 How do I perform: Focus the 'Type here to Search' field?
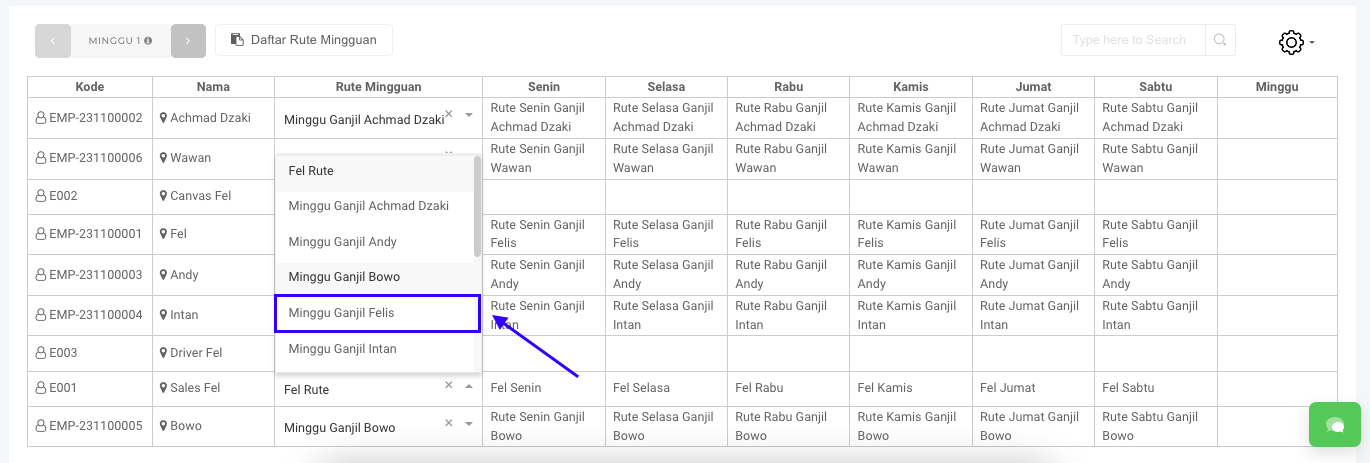click(x=1132, y=40)
